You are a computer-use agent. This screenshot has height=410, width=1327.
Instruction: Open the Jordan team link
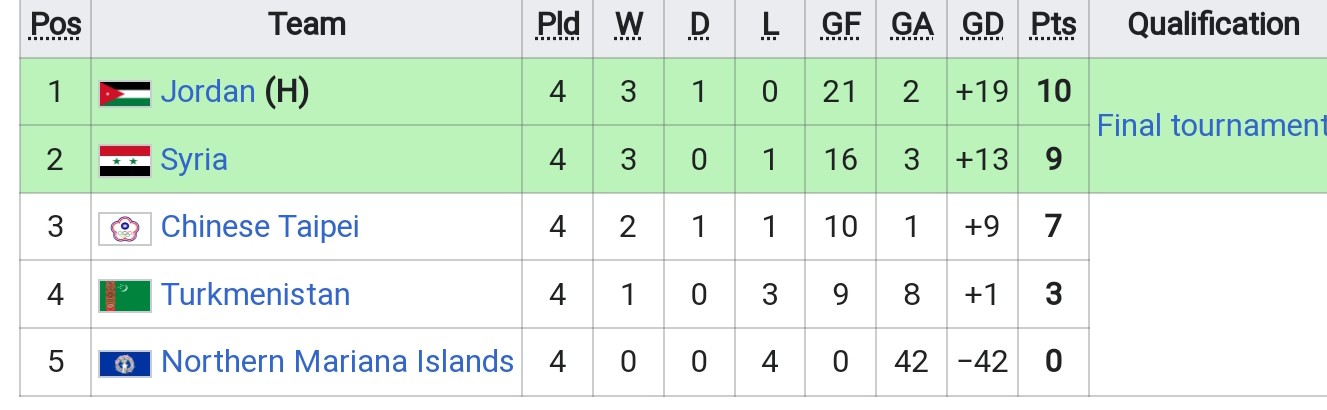pyautogui.click(x=208, y=92)
